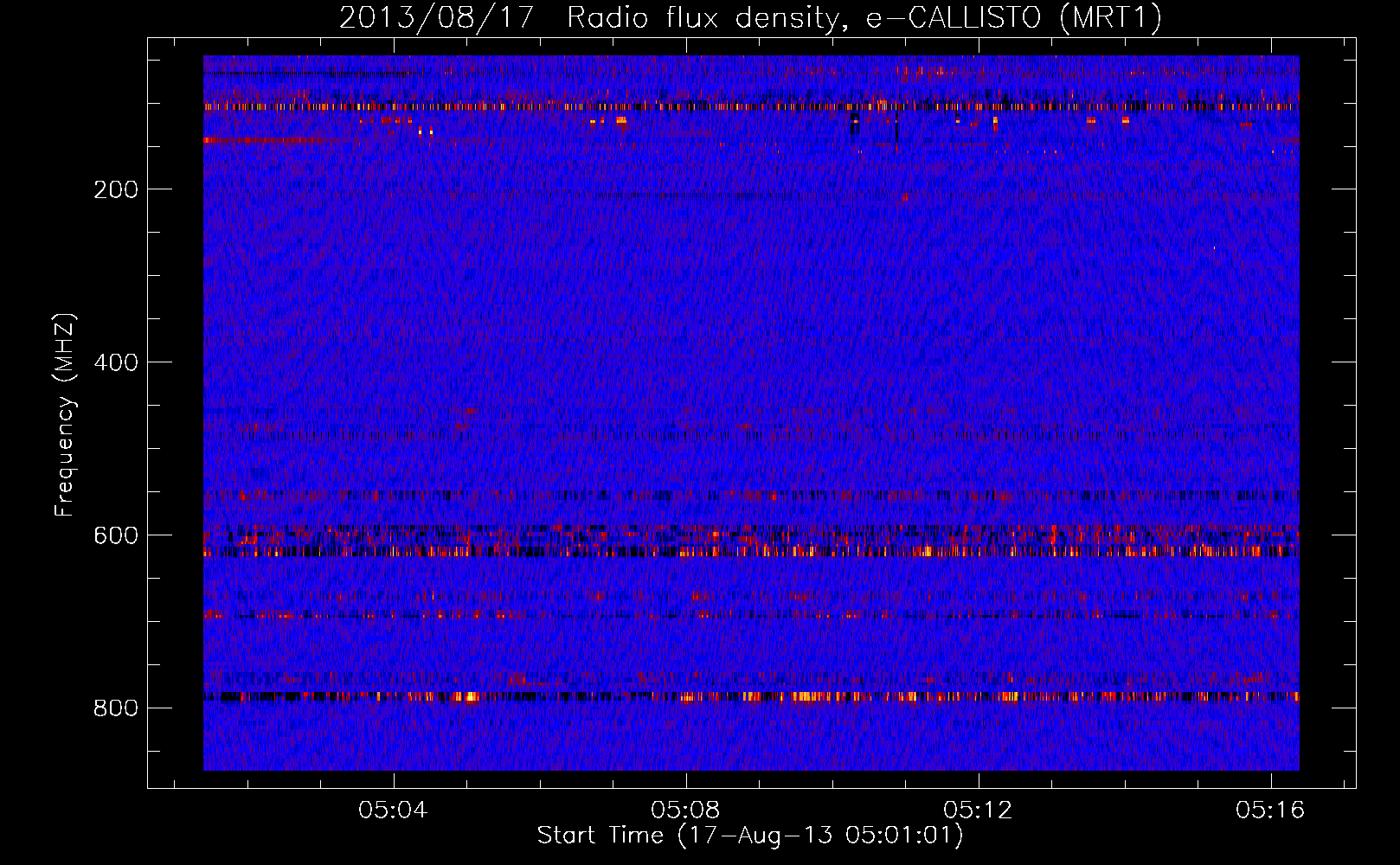Image resolution: width=1400 pixels, height=865 pixels.
Task: Click the 400 frequency tick label
Action: [x=116, y=362]
